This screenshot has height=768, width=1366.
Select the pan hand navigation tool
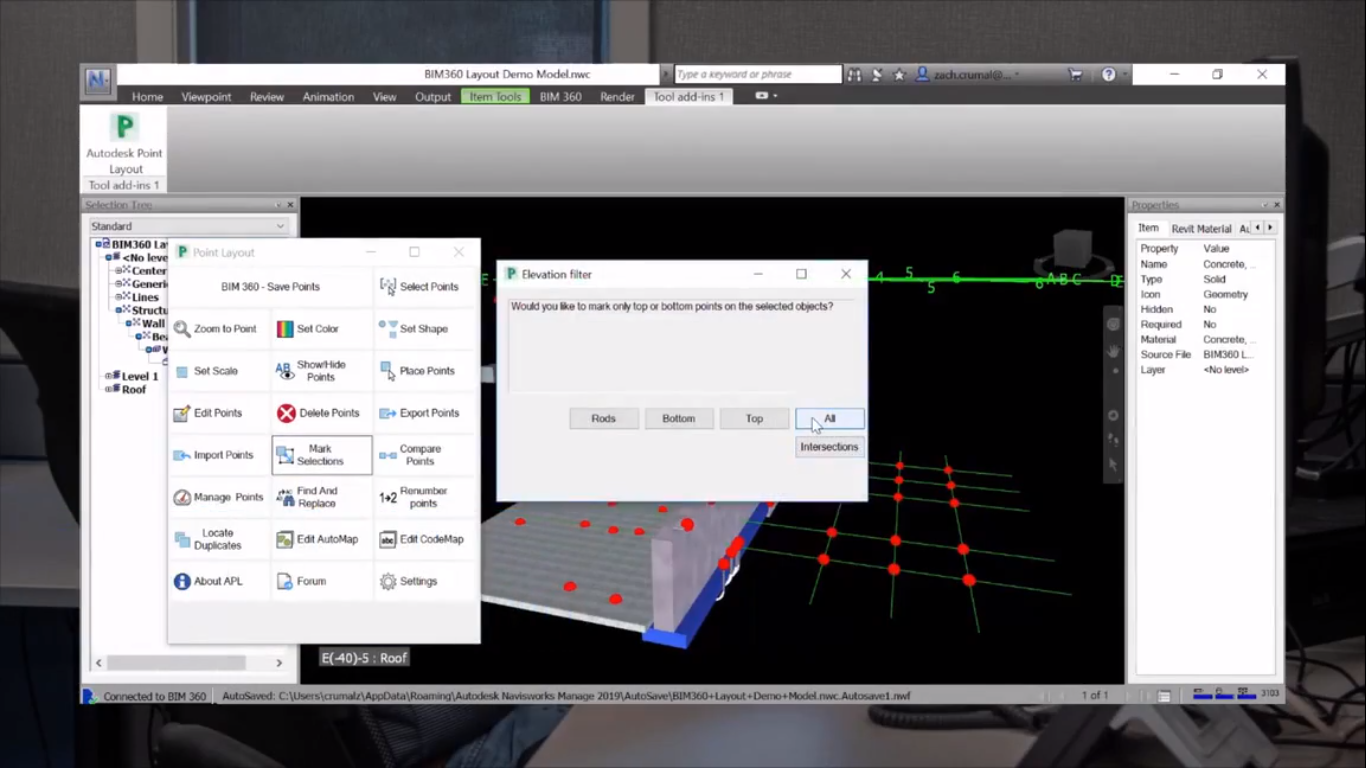point(1113,351)
